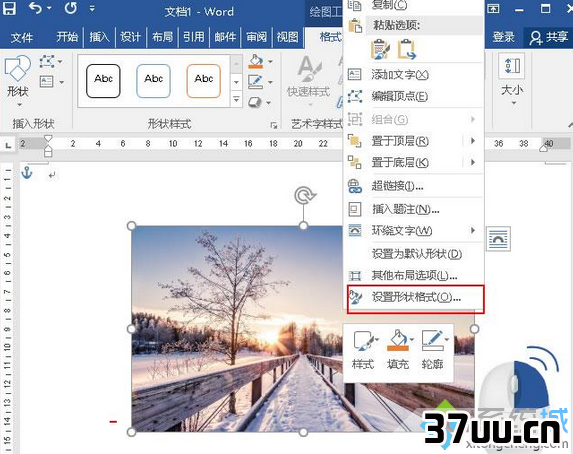Select the orange-outlined Abc shape style
The image size is (573, 454).
pyautogui.click(x=204, y=81)
